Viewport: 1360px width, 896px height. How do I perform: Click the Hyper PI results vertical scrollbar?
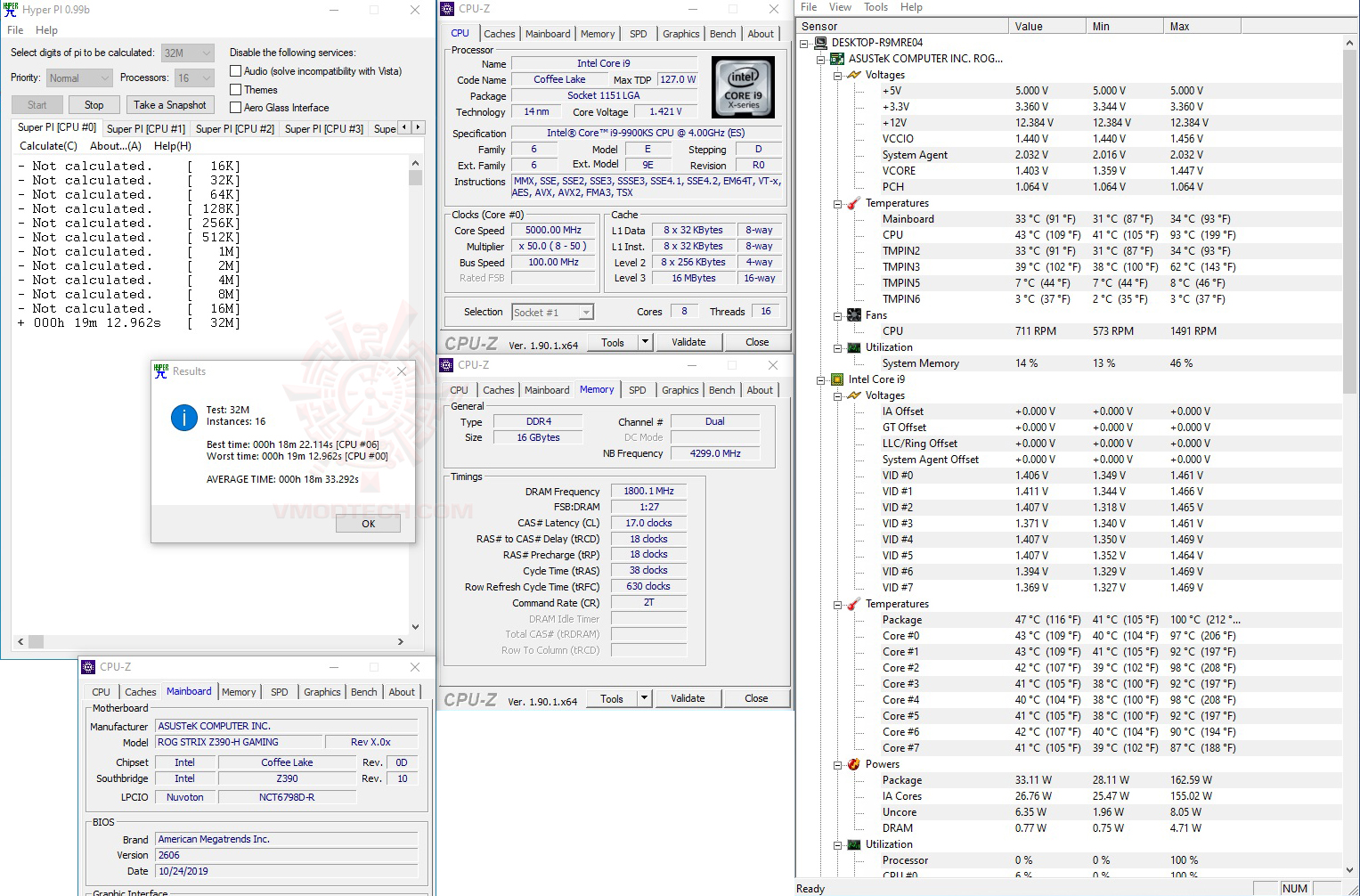pyautogui.click(x=415, y=395)
